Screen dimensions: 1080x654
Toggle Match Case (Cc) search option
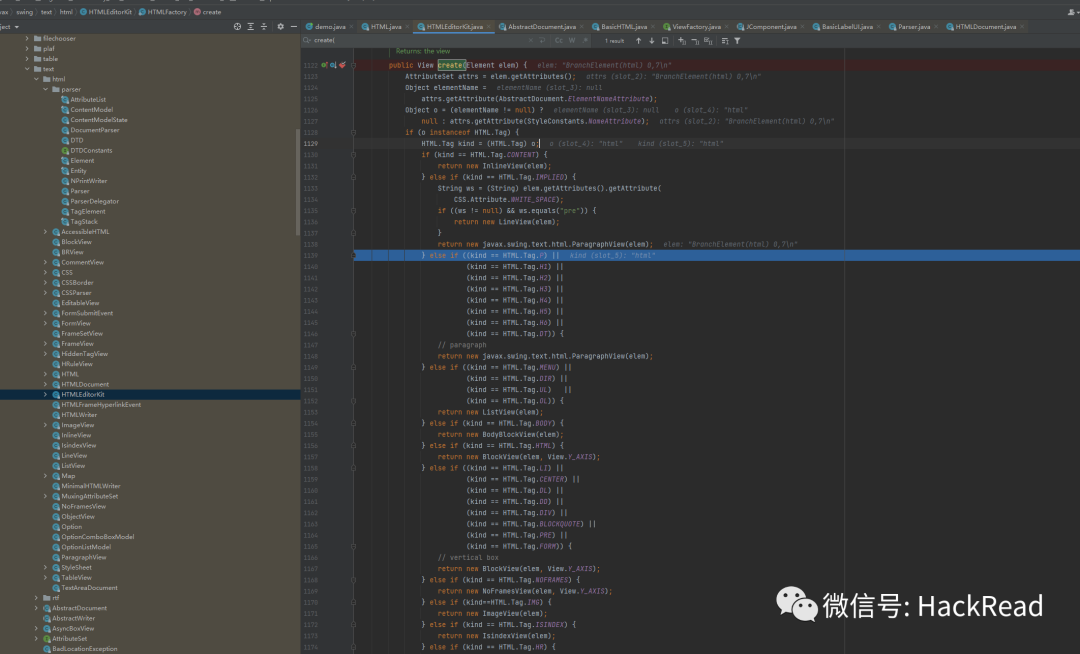[x=559, y=41]
